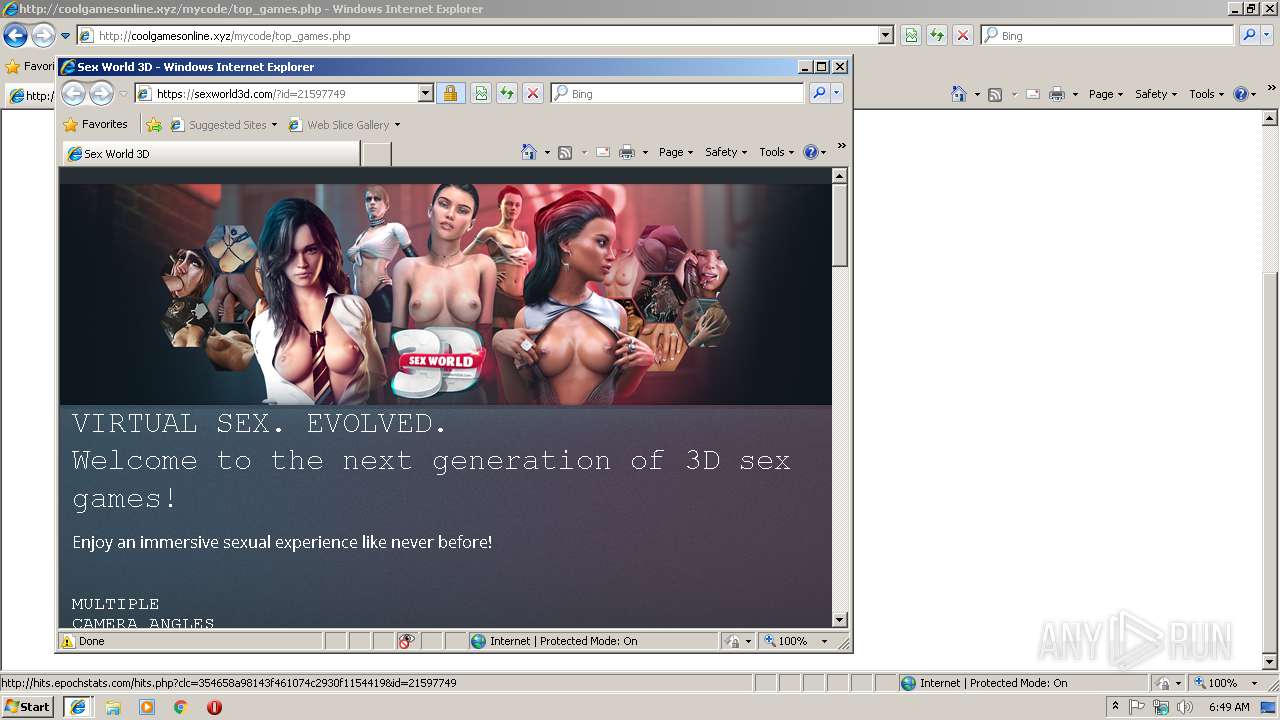Stop loading in the coolgamesonline main window

pos(963,36)
